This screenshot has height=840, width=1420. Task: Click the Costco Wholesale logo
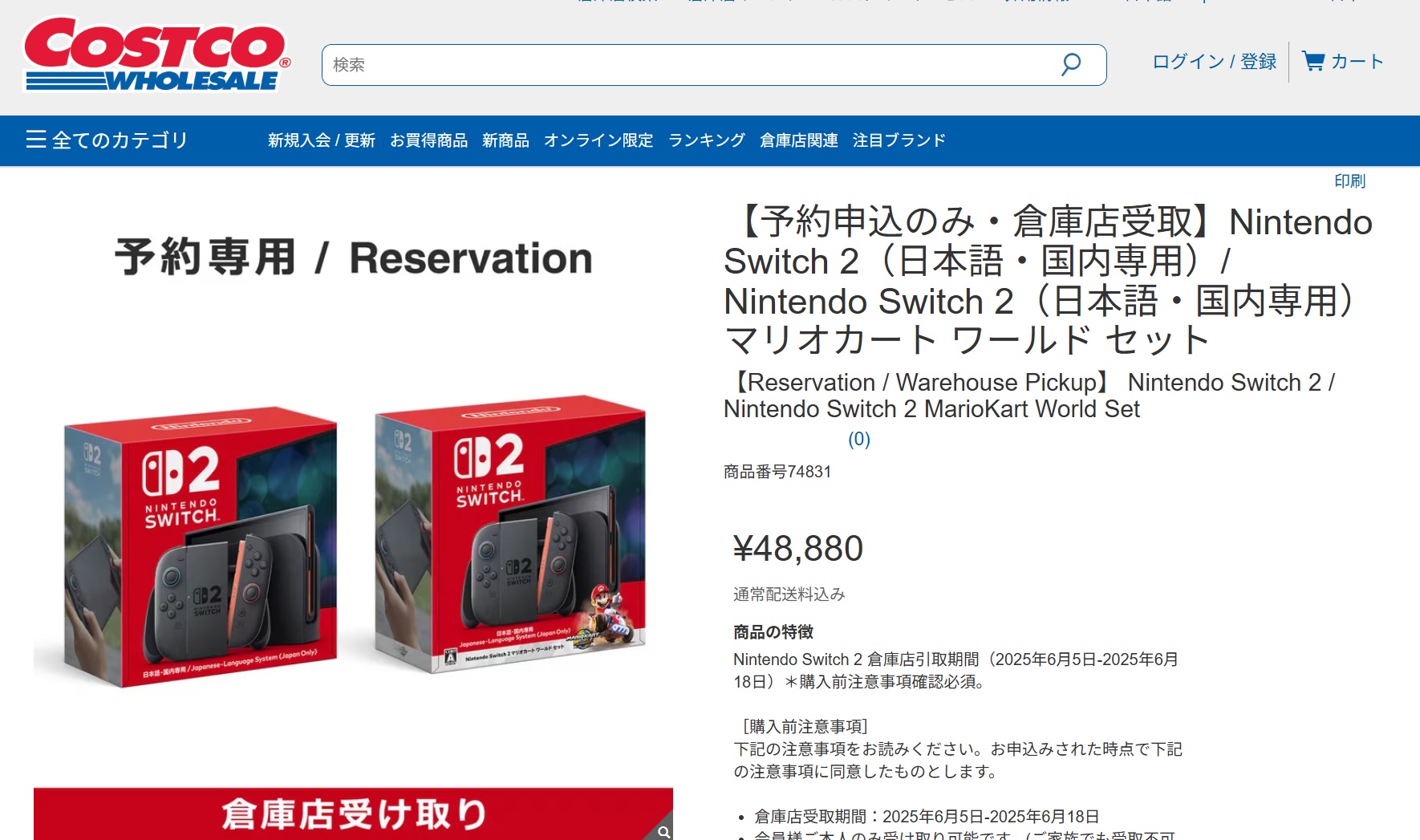(156, 55)
